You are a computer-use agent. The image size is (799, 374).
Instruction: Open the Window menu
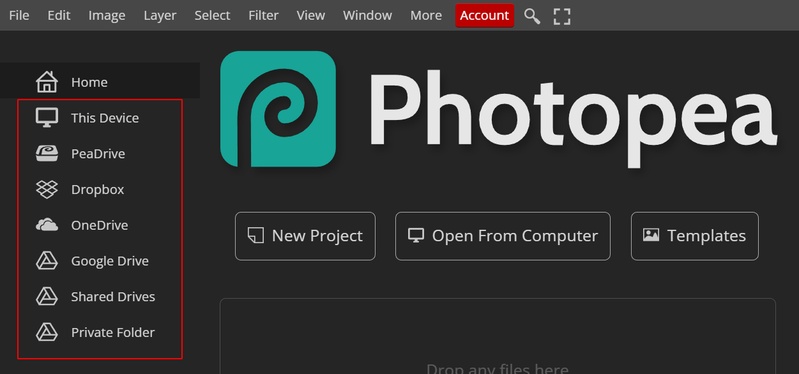click(367, 15)
